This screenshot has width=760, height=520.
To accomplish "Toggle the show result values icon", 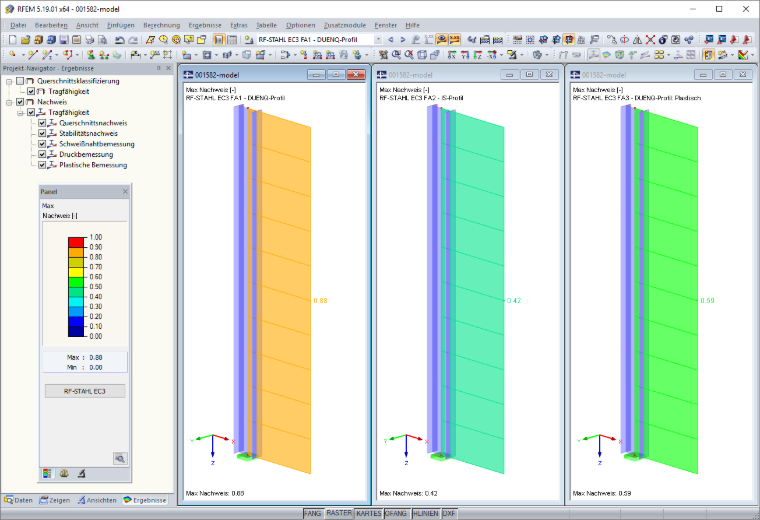I will pyautogui.click(x=454, y=40).
